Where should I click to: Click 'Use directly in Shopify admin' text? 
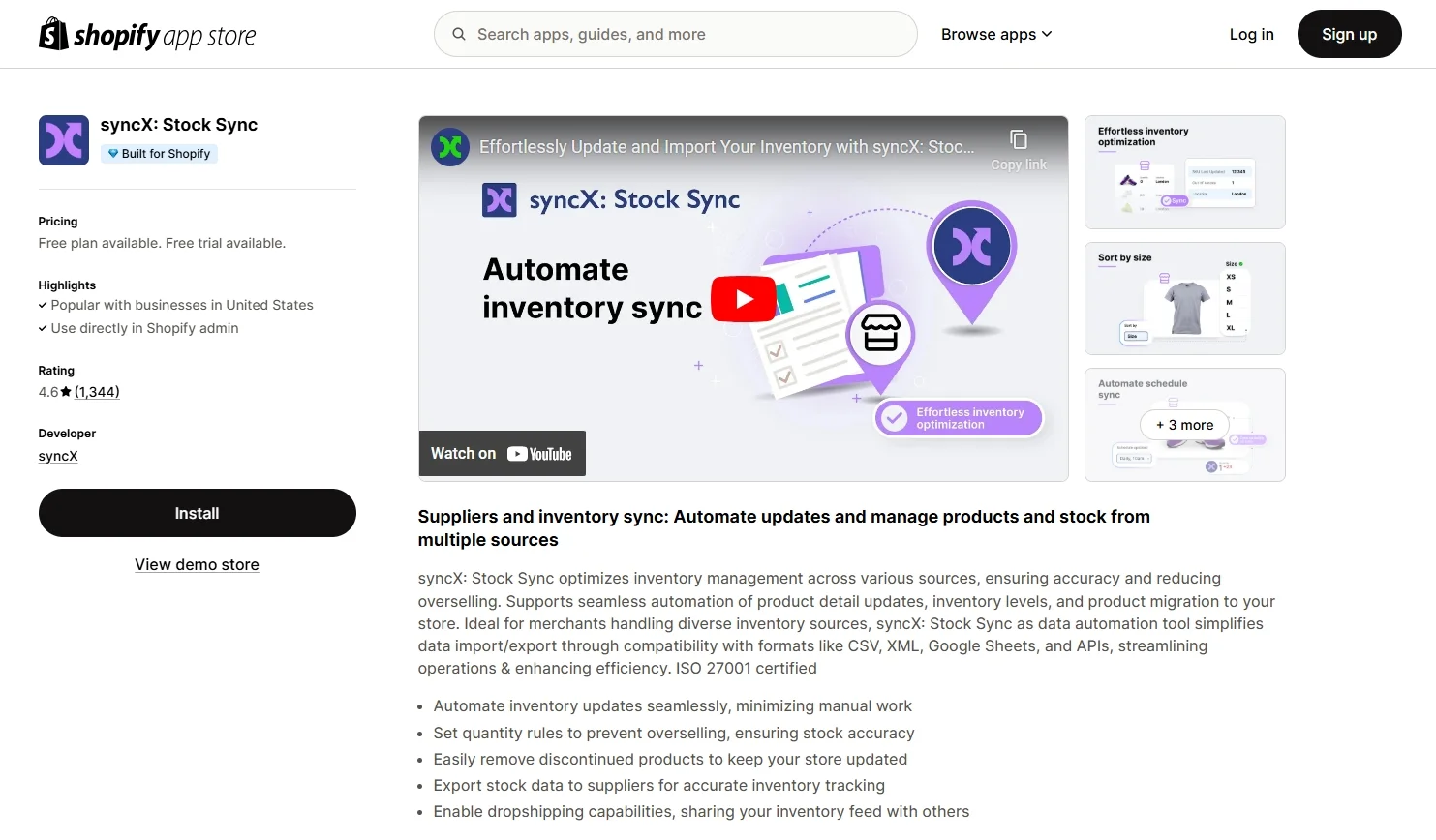pos(144,328)
